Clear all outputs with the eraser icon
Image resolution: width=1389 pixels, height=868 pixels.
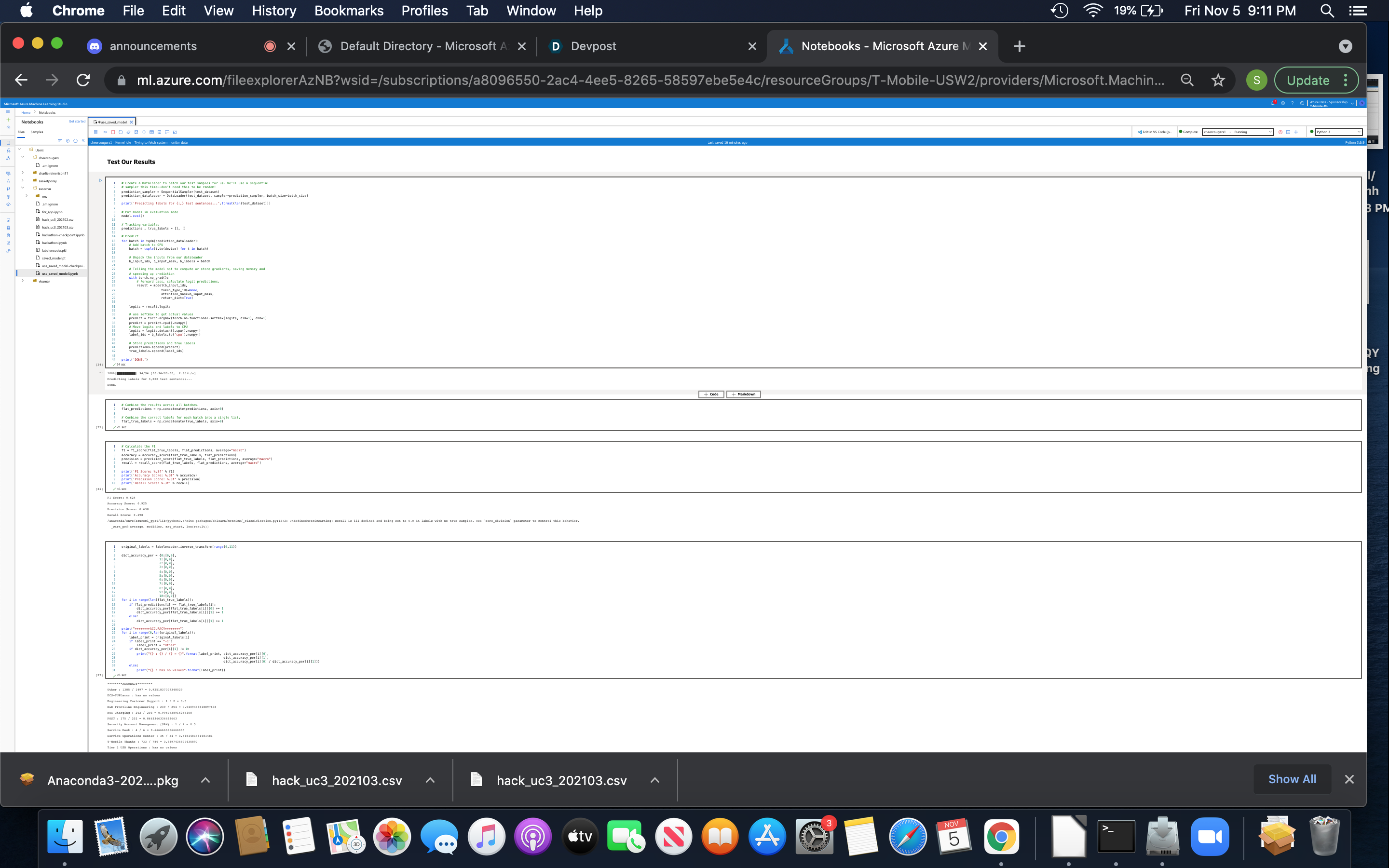click(x=129, y=132)
